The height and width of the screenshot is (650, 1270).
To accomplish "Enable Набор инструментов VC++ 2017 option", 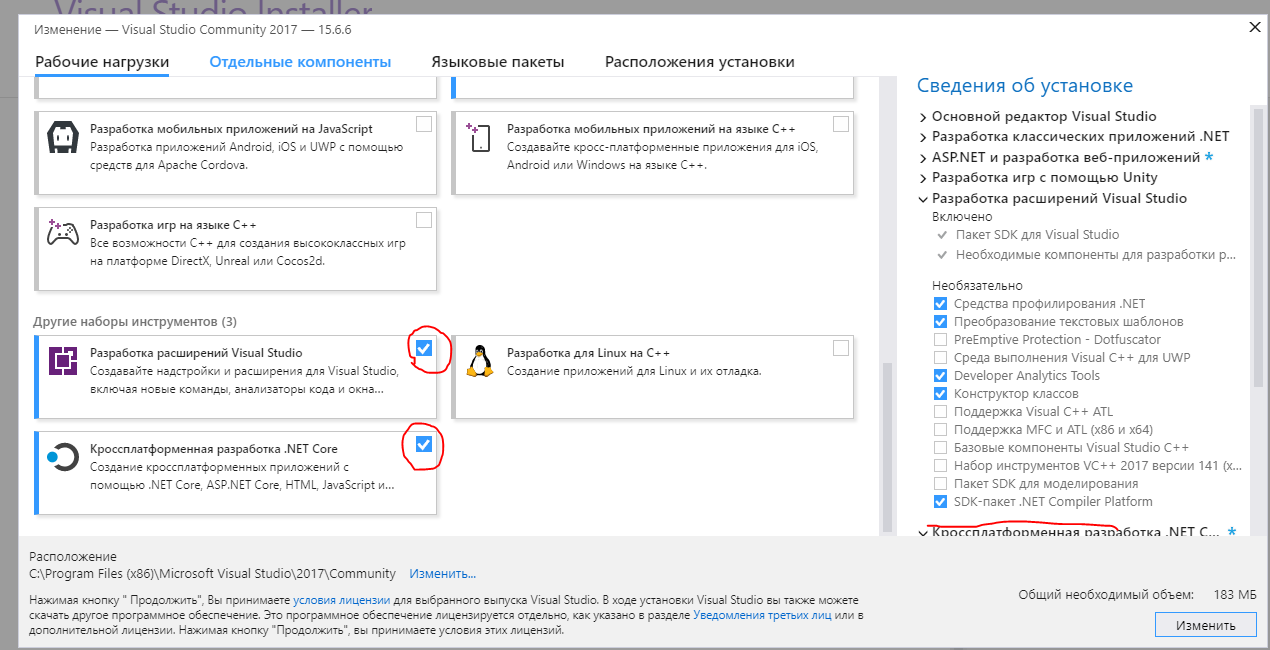I will 940,465.
